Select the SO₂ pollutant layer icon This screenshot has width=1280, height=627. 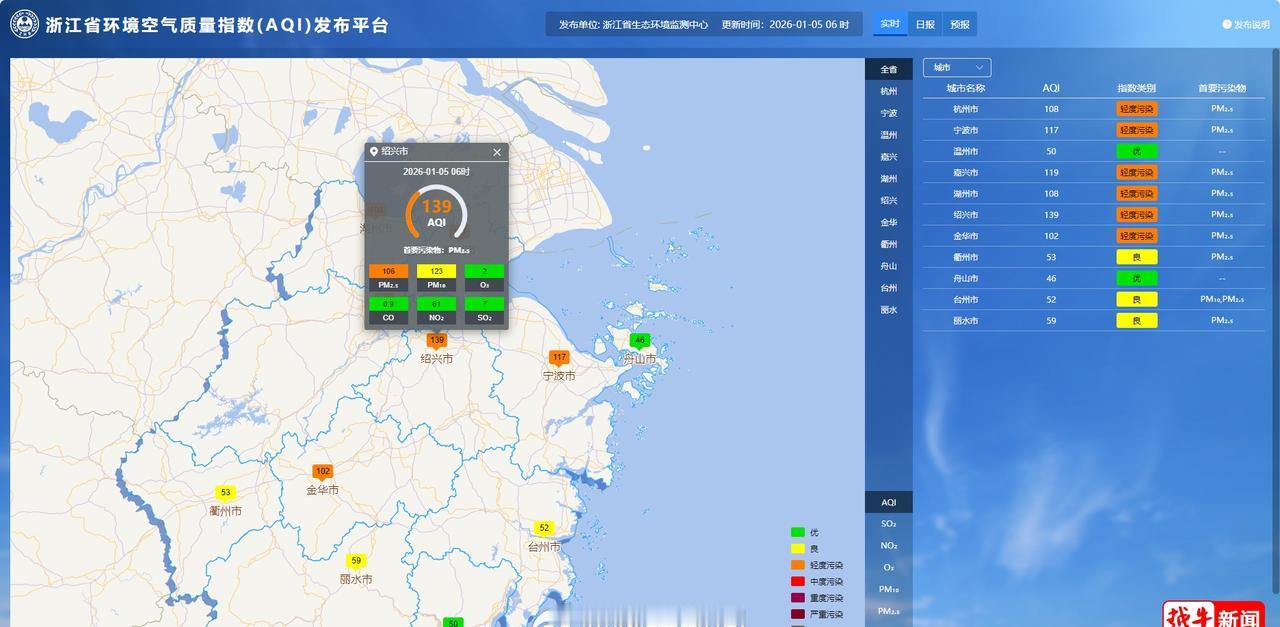886,523
